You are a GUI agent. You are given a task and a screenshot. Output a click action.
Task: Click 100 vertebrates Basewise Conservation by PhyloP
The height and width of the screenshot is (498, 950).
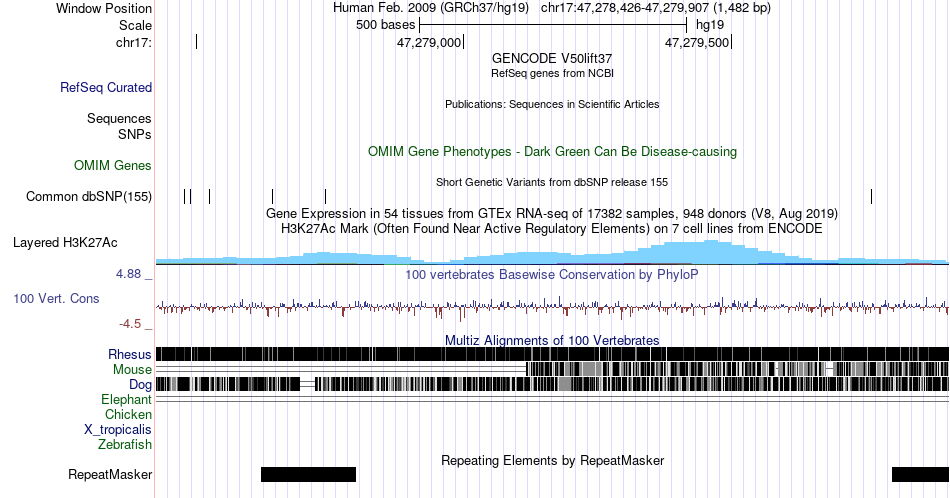tap(552, 274)
